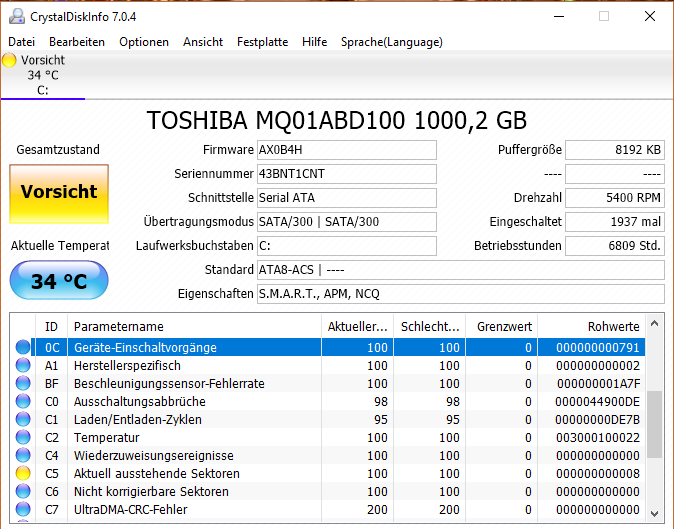Open the Festplatte menu
Viewport: 674px width, 529px height.
pos(263,42)
